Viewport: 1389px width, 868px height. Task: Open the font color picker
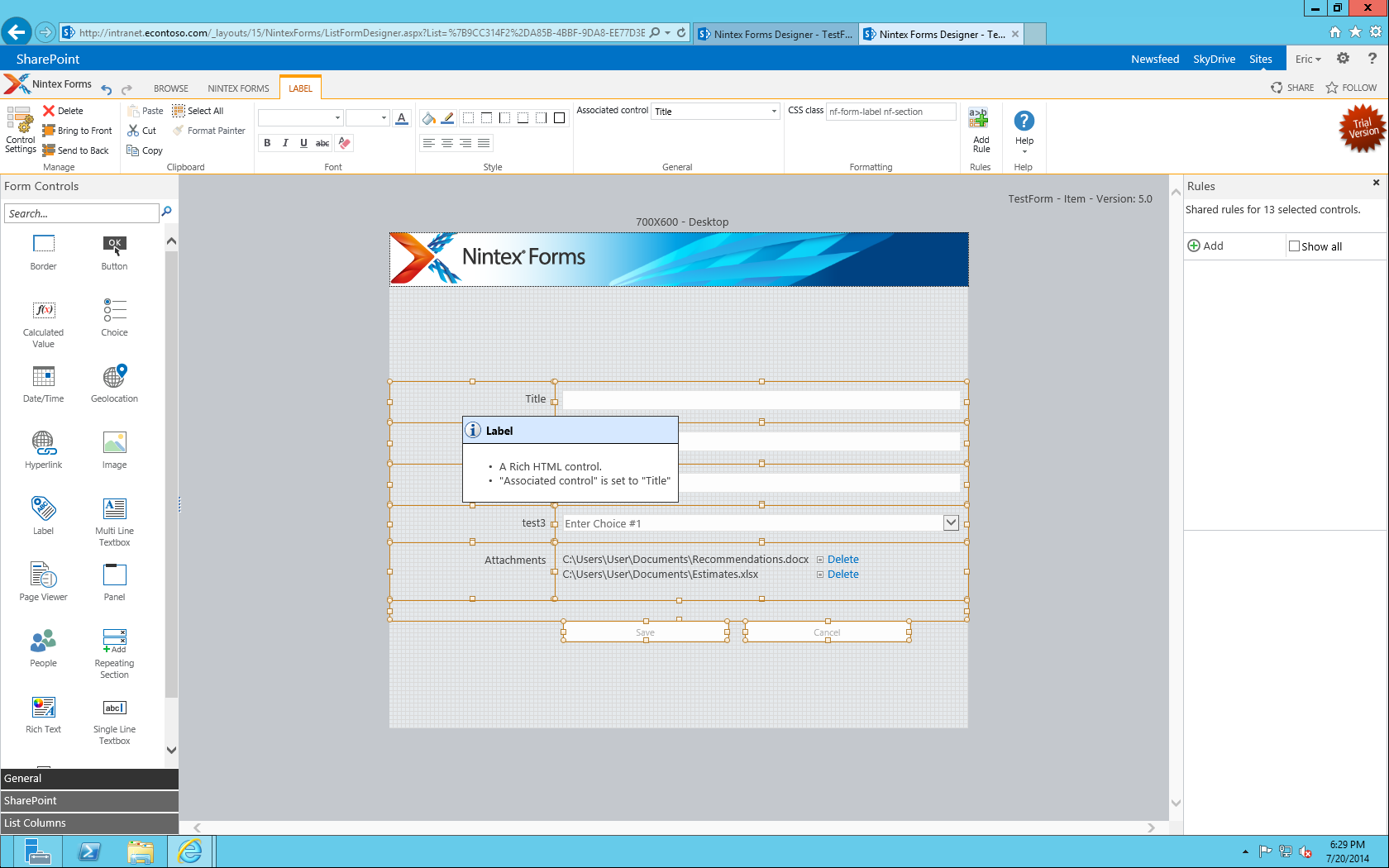[x=401, y=118]
